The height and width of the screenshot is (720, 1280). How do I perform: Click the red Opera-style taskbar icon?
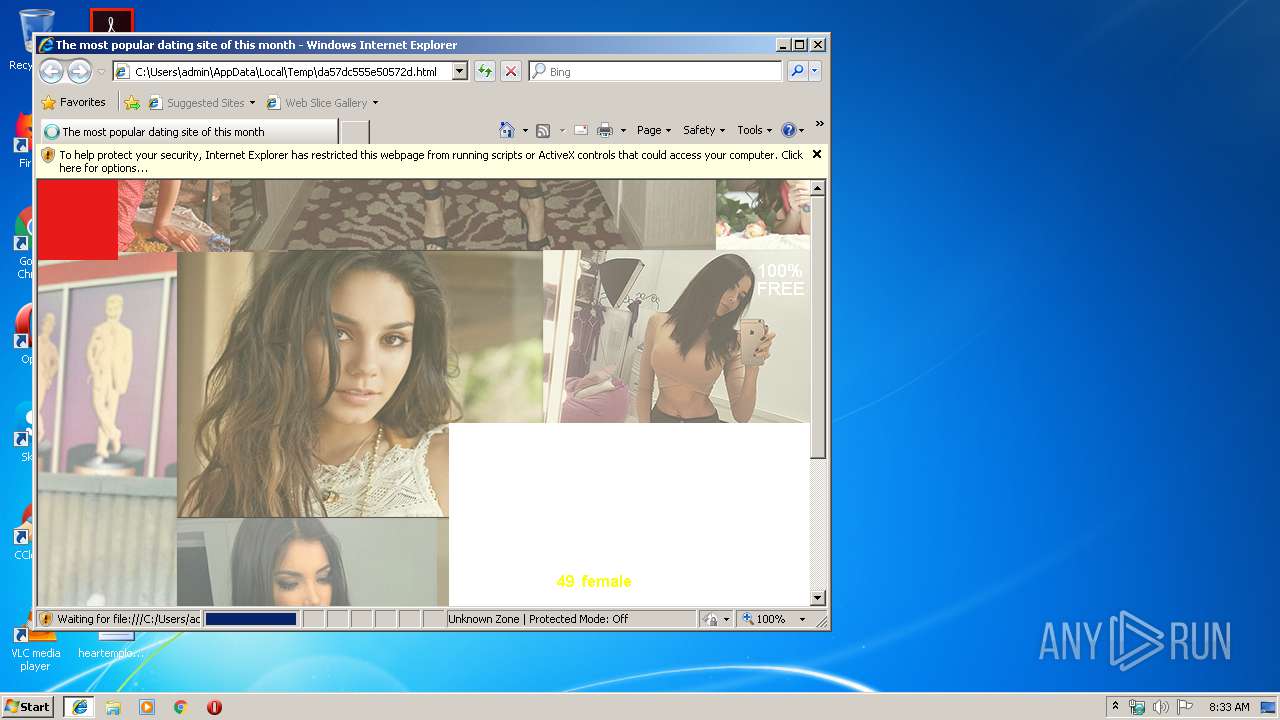214,707
